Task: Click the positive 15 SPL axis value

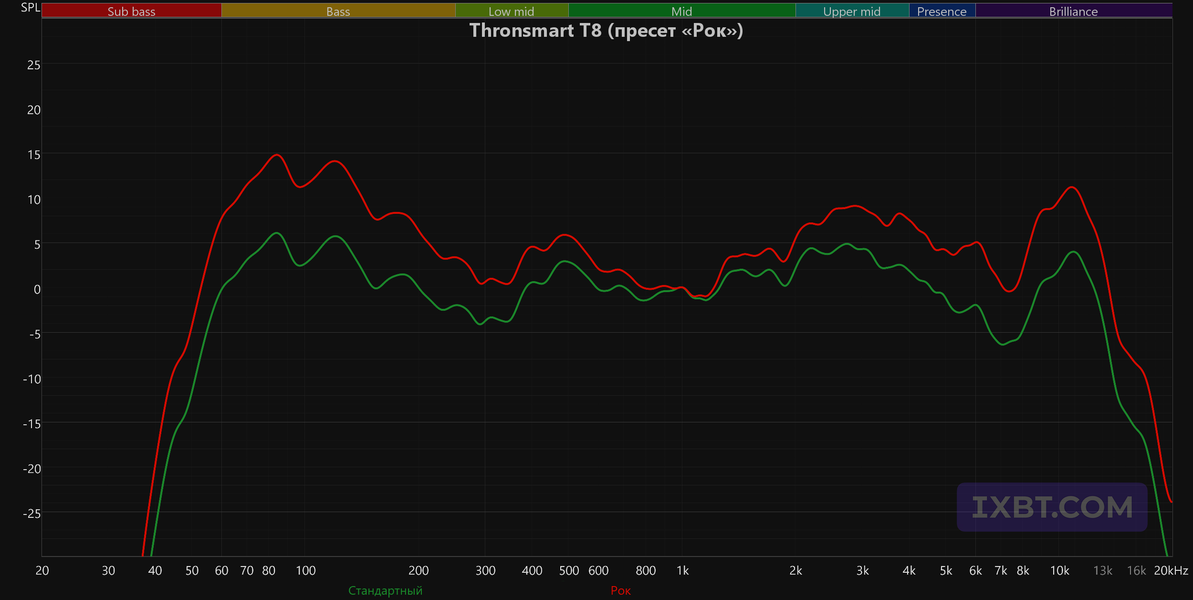Action: click(34, 154)
